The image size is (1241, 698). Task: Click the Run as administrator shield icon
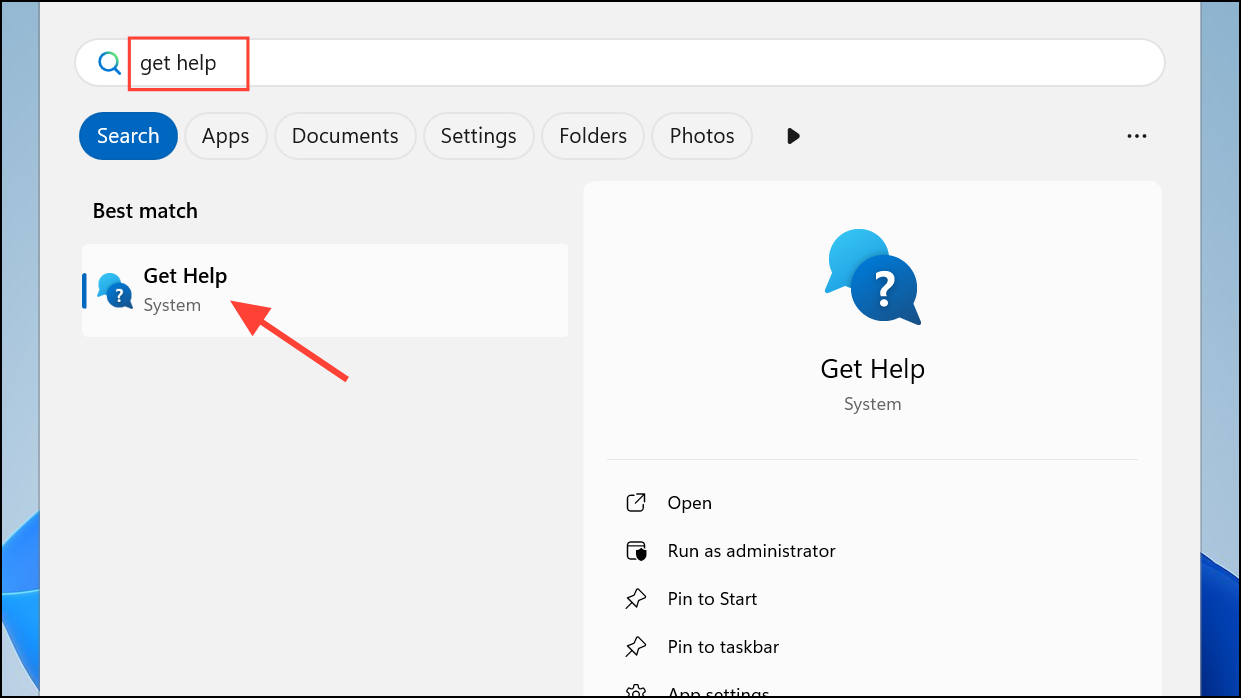(636, 551)
